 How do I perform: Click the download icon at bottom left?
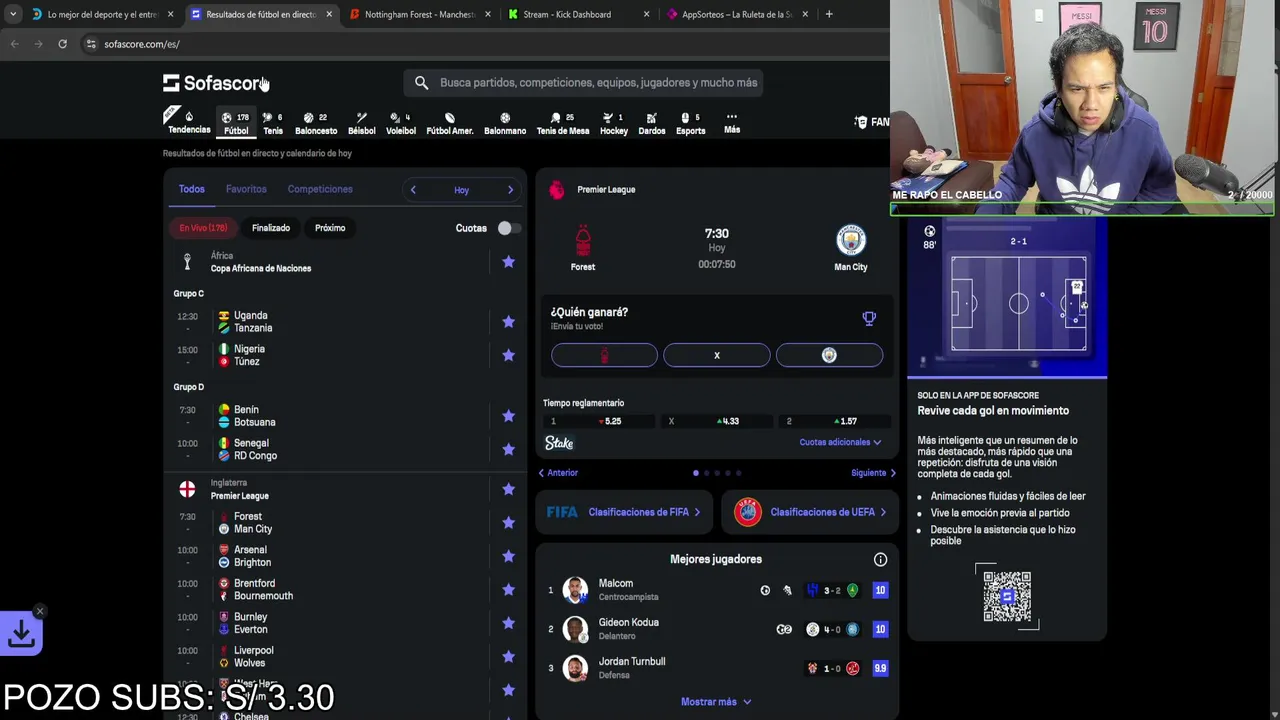coord(21,633)
